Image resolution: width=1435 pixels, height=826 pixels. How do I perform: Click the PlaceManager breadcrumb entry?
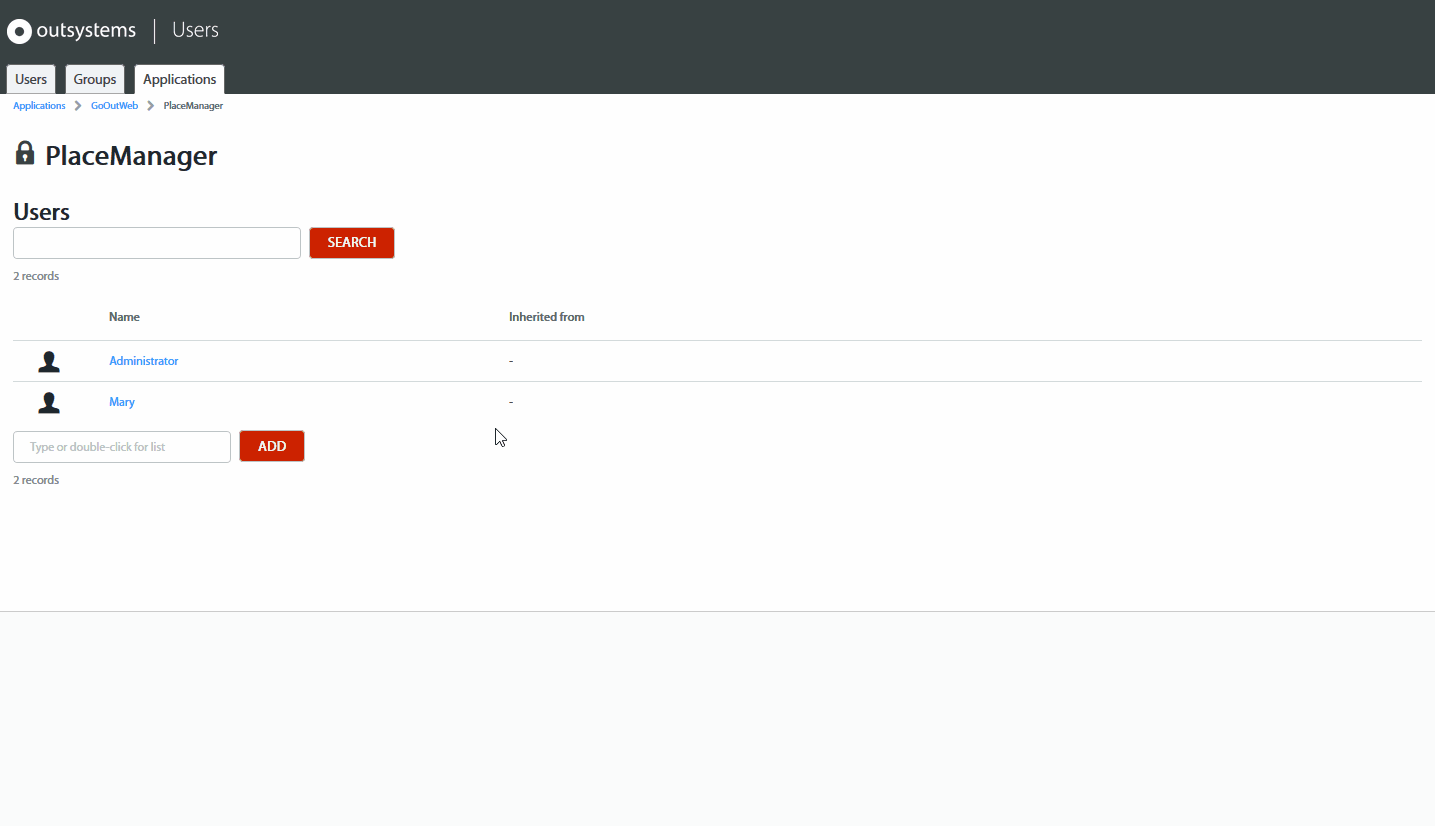pyautogui.click(x=192, y=105)
